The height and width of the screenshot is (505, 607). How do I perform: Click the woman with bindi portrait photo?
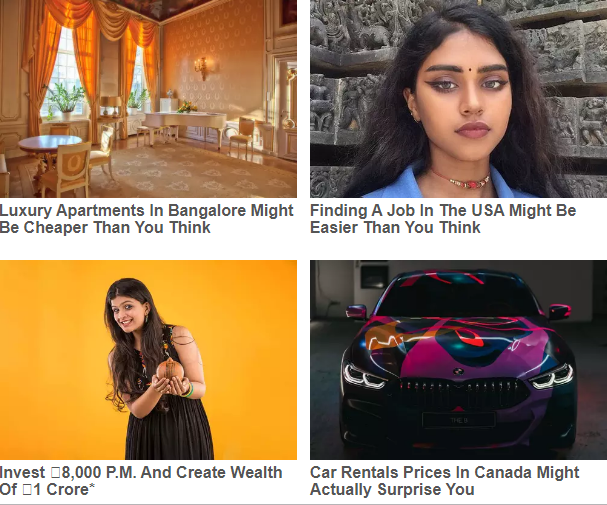pyautogui.click(x=458, y=99)
